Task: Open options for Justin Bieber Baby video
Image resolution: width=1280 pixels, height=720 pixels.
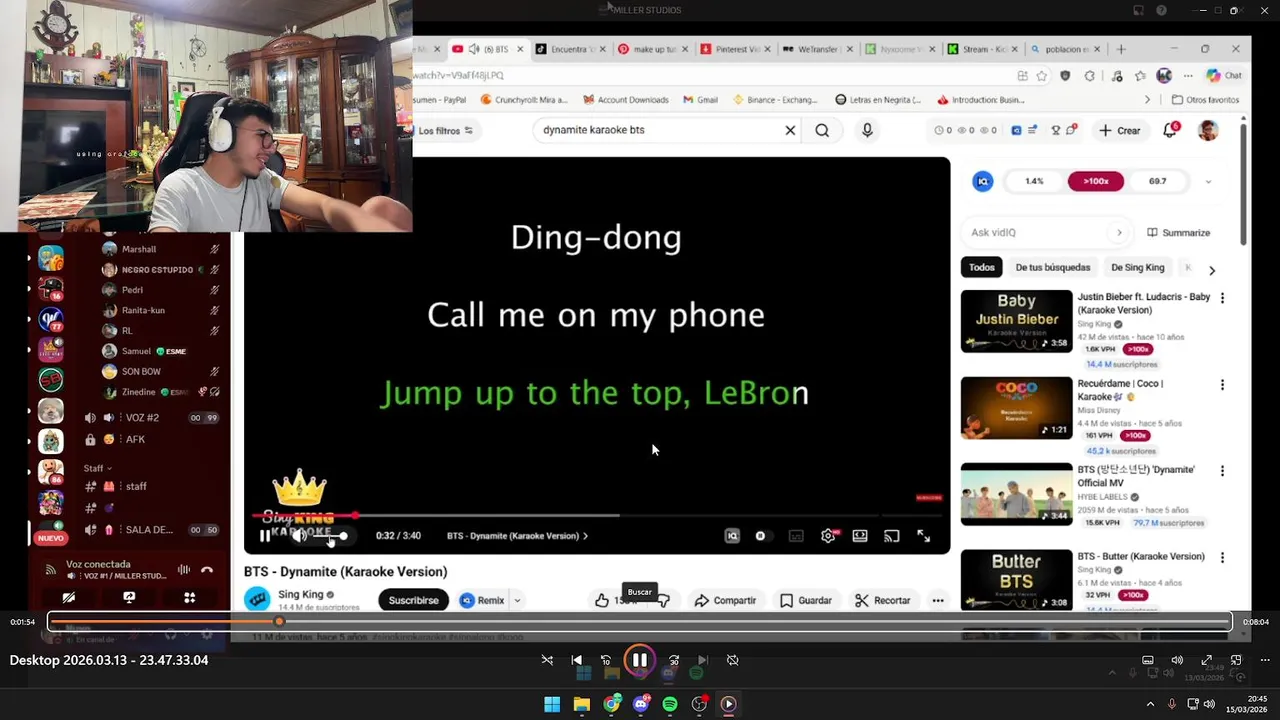Action: point(1222,298)
